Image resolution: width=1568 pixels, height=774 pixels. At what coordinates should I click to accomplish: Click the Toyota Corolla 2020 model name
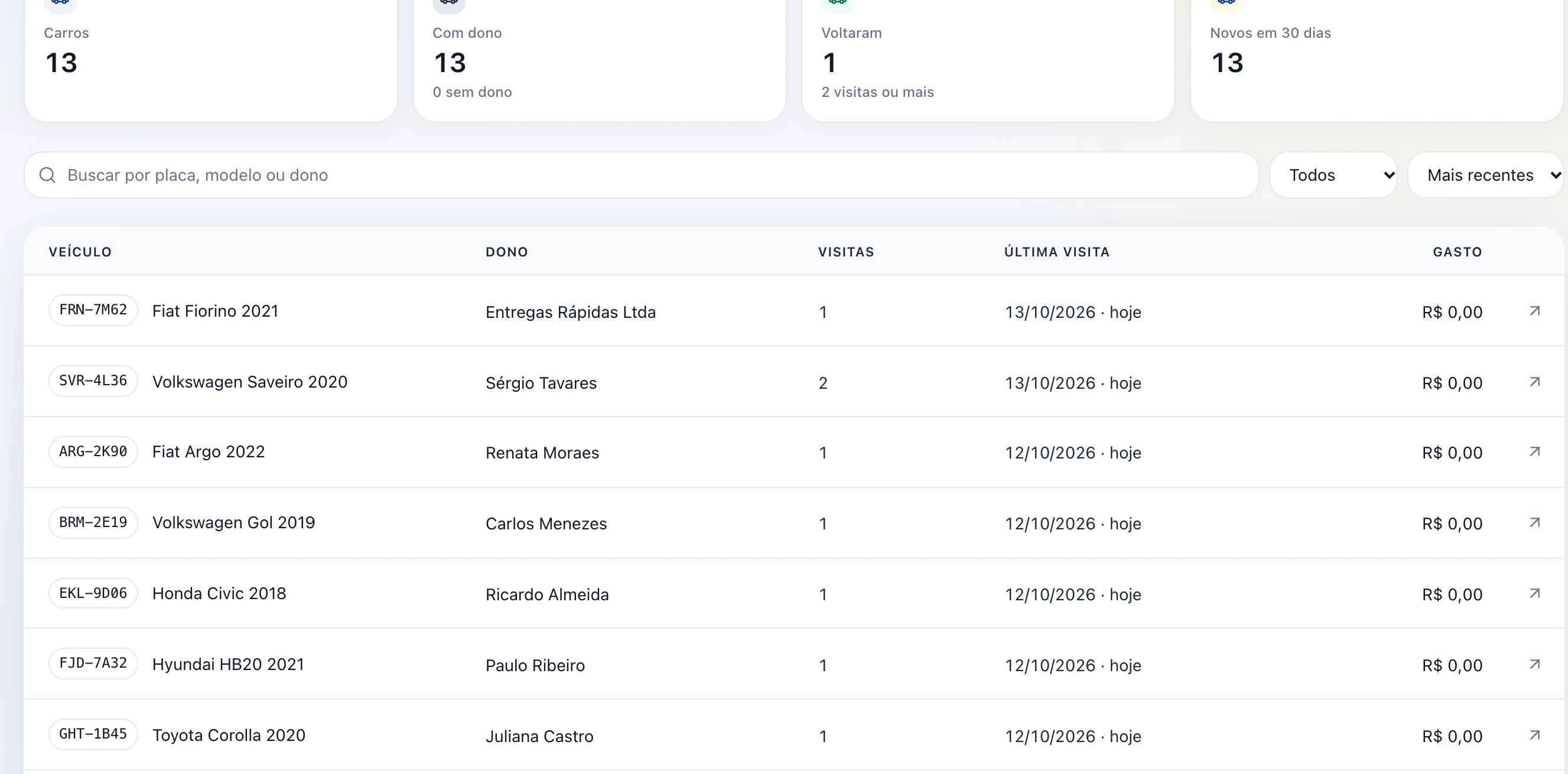[229, 735]
